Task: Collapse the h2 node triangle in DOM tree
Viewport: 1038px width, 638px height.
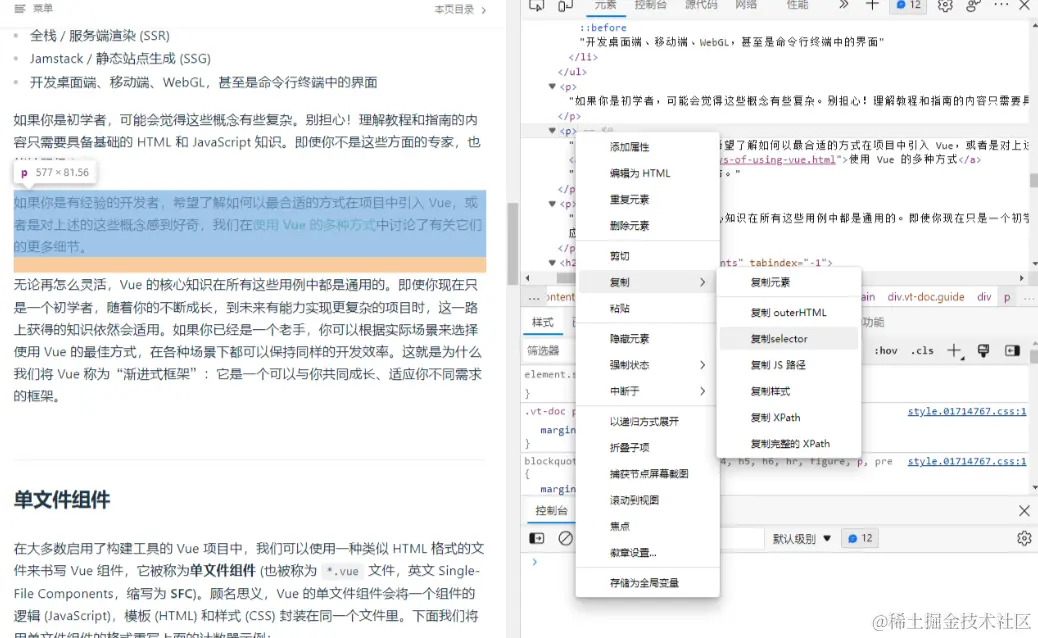Action: tap(552, 263)
